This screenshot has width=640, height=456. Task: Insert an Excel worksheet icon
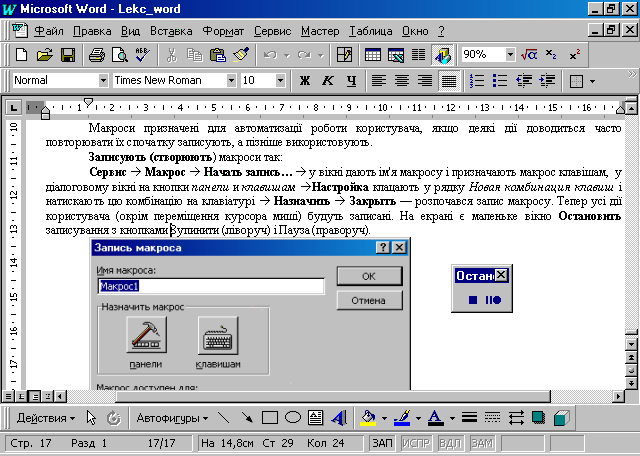tap(396, 55)
